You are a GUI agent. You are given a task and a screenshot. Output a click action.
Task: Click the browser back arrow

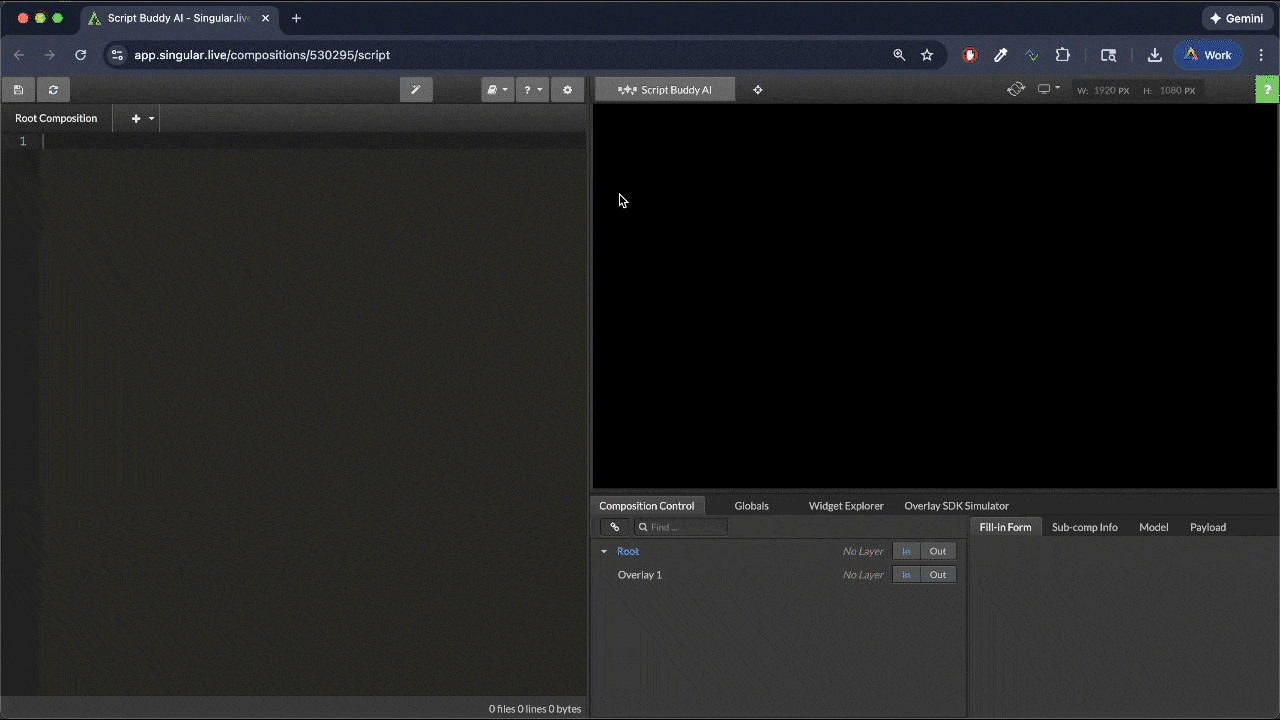(19, 55)
